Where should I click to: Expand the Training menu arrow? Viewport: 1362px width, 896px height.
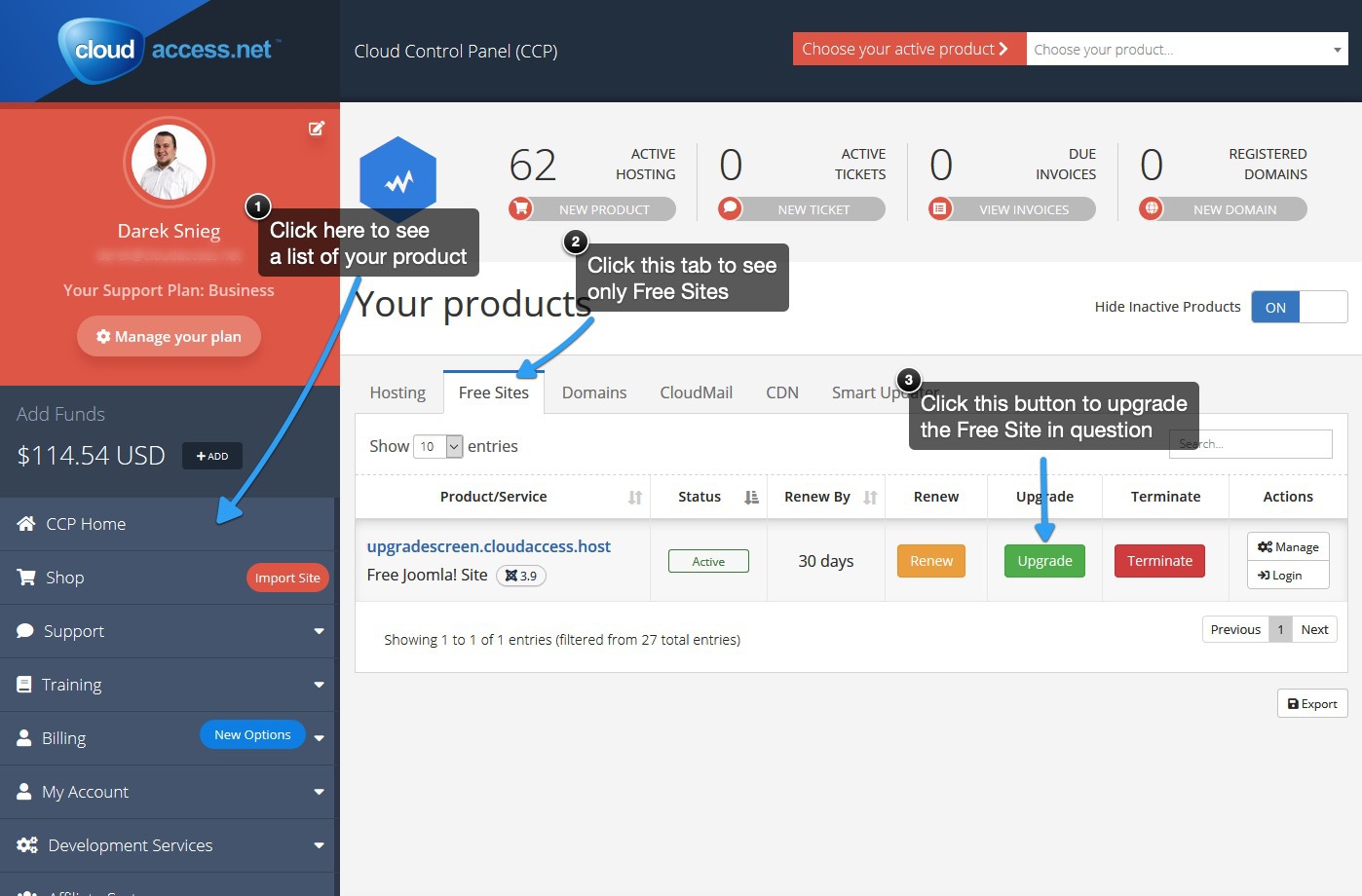(x=319, y=685)
